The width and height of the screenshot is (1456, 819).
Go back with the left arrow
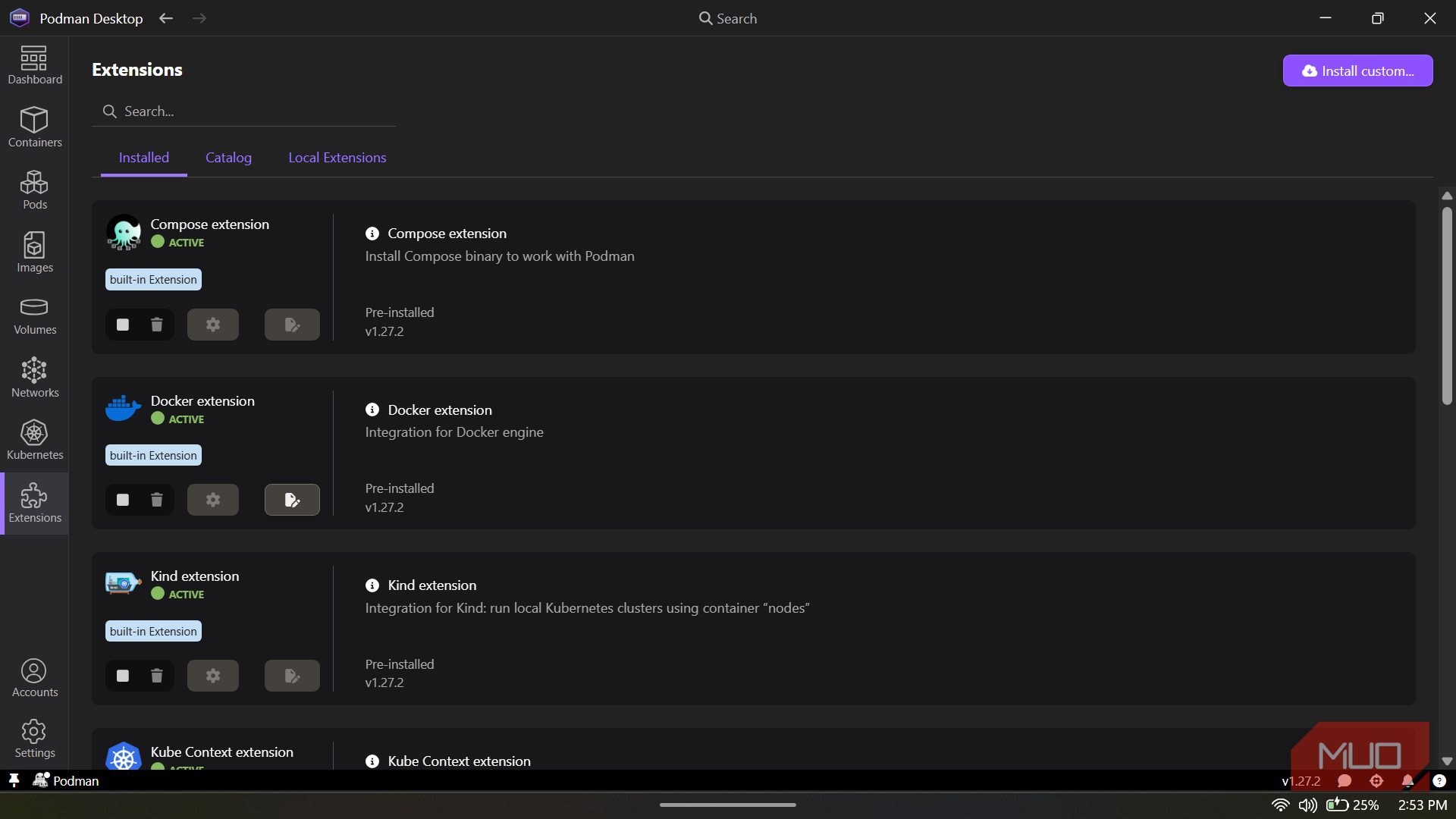coord(166,18)
